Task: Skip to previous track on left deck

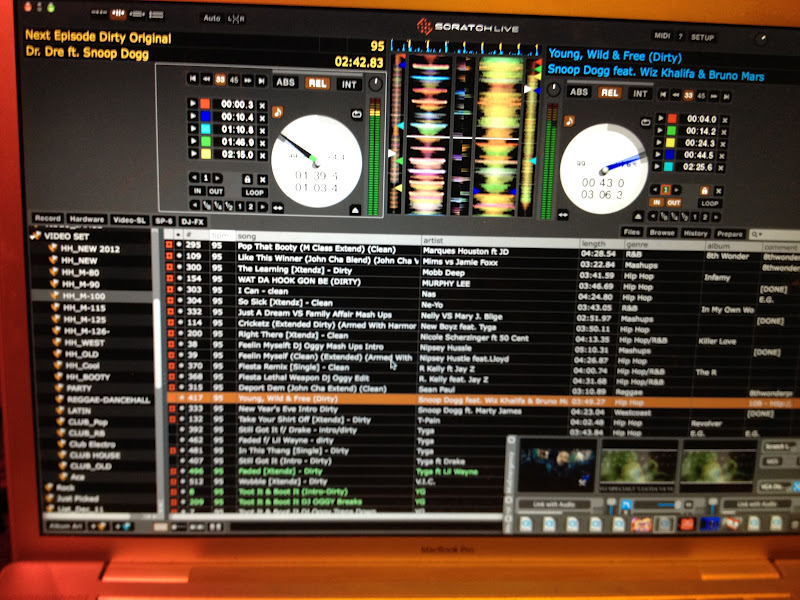Action: (x=192, y=79)
